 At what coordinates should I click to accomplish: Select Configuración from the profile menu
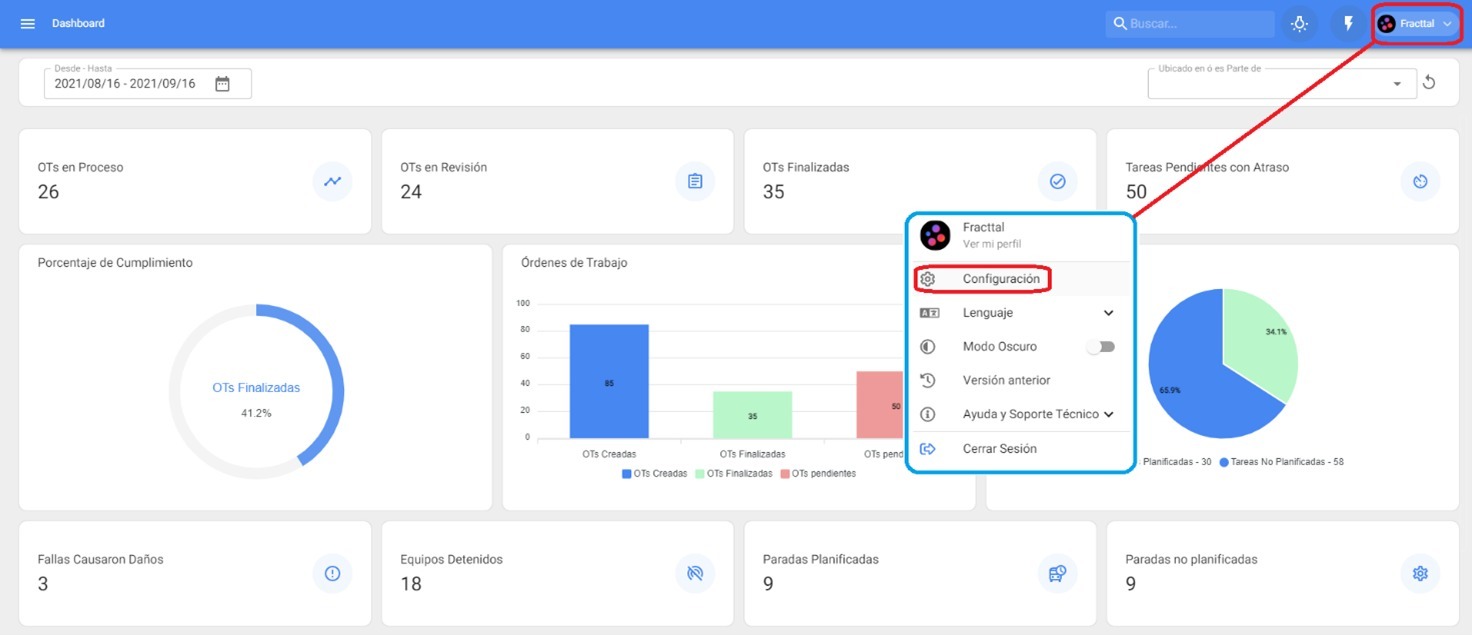point(1000,279)
